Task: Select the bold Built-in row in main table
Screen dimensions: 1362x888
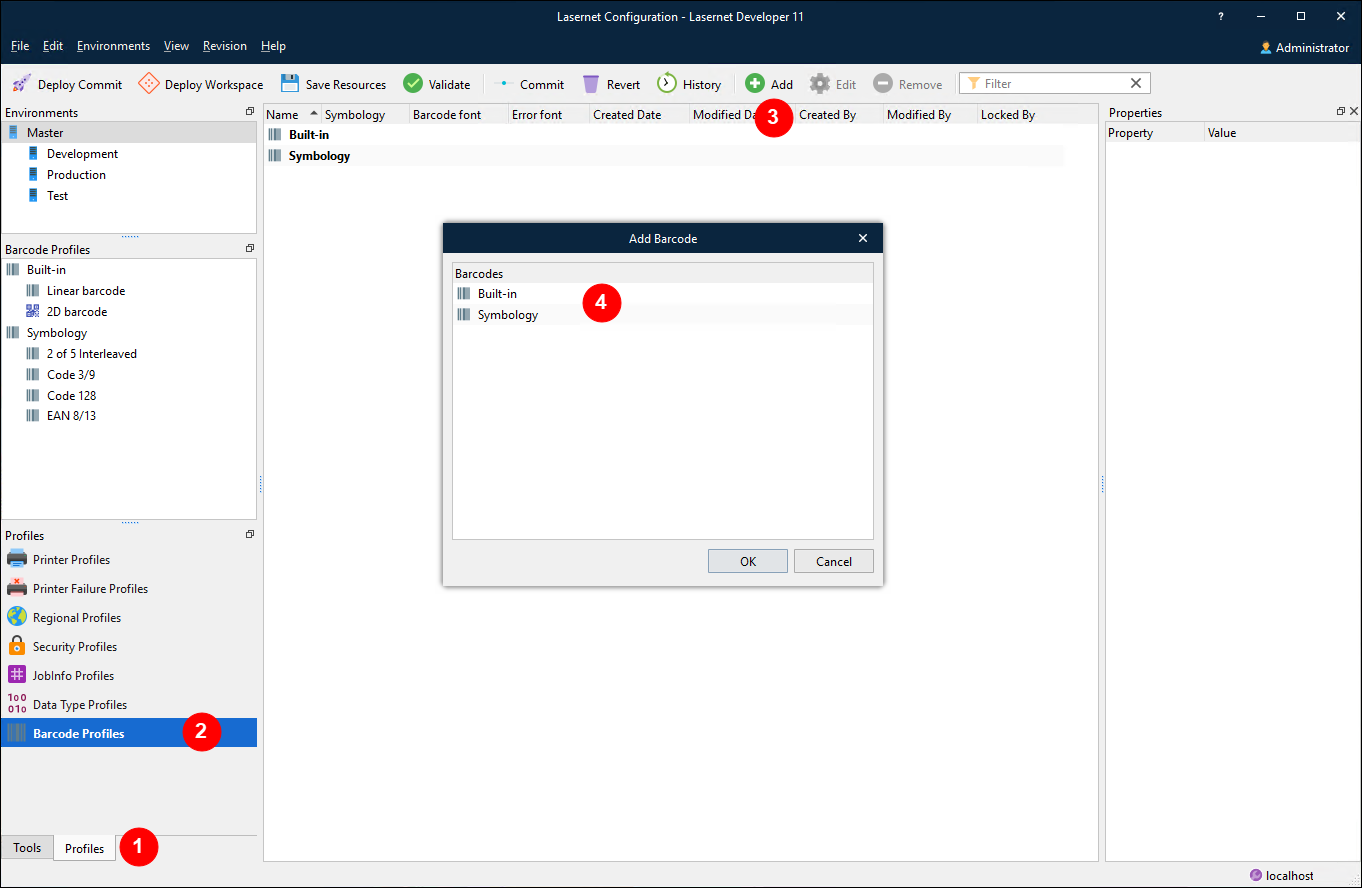Action: (664, 134)
